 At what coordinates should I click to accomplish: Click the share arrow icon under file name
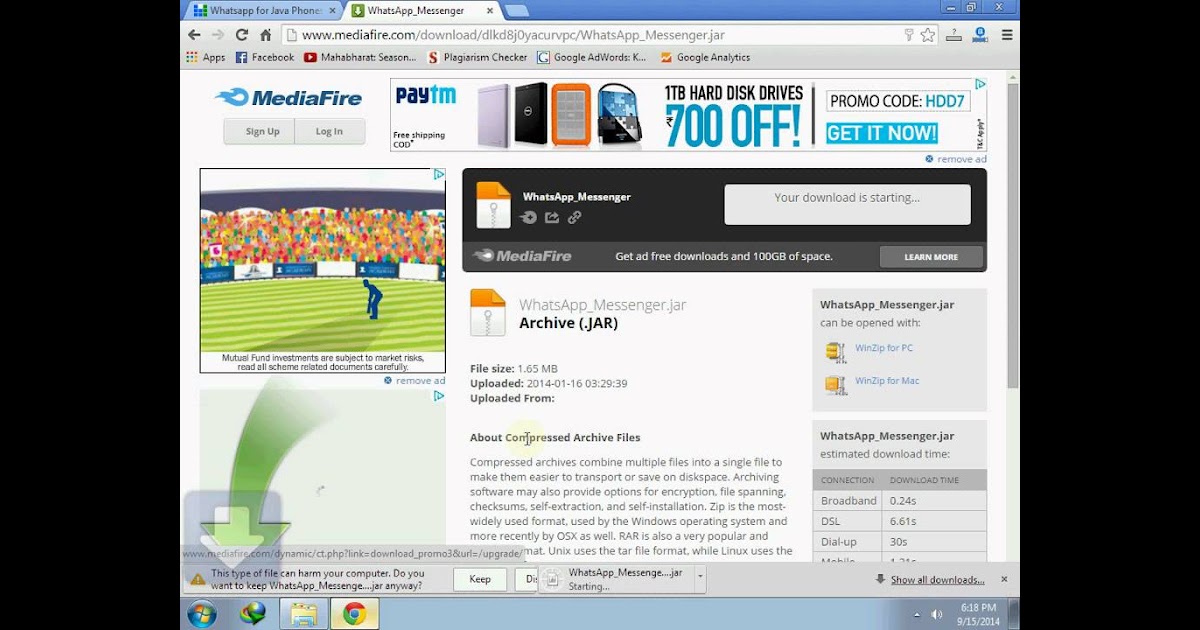click(x=552, y=217)
